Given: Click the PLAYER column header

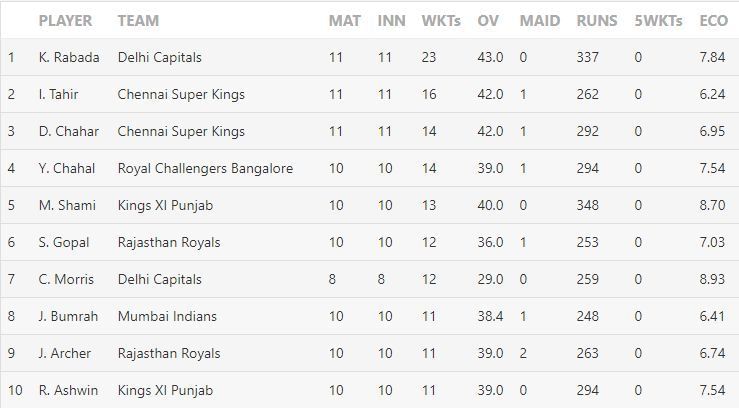Looking at the screenshot, I should point(65,21).
